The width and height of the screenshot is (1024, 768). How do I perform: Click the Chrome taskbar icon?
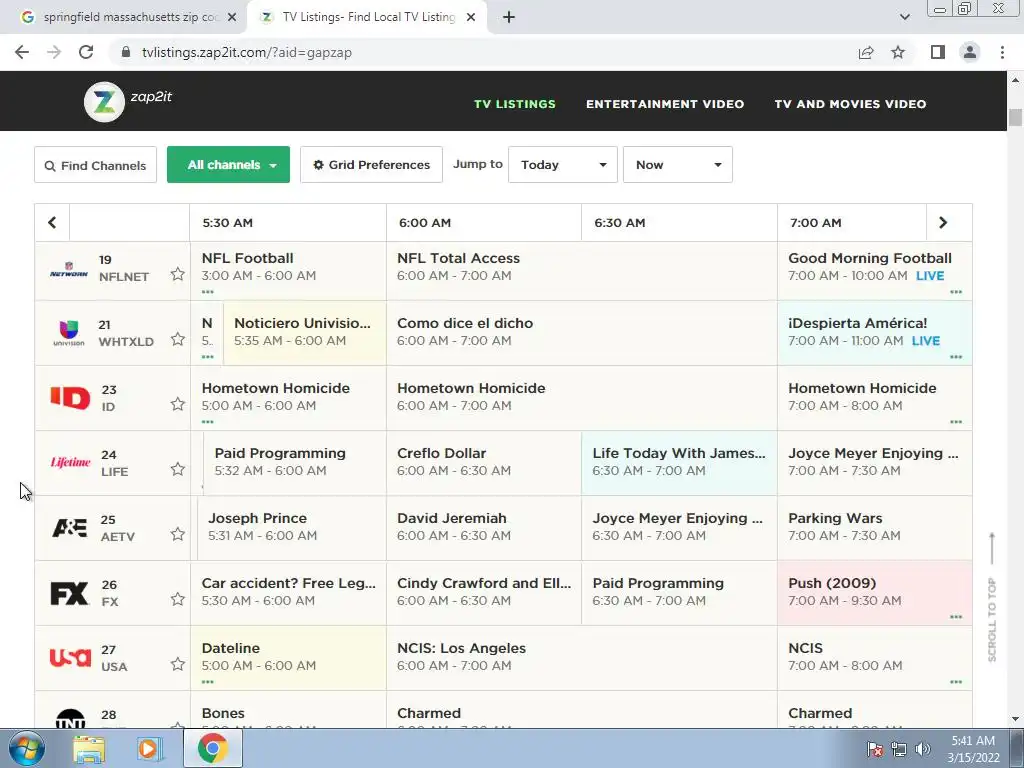coord(212,748)
